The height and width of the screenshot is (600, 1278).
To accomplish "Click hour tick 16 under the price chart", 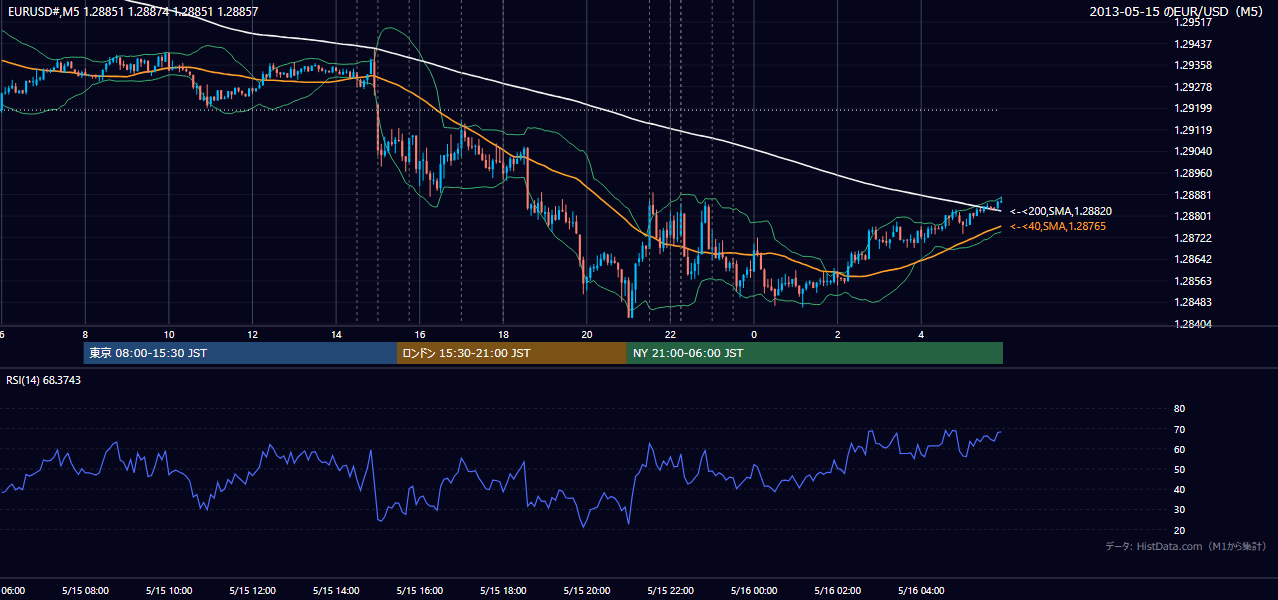I will tap(420, 335).
